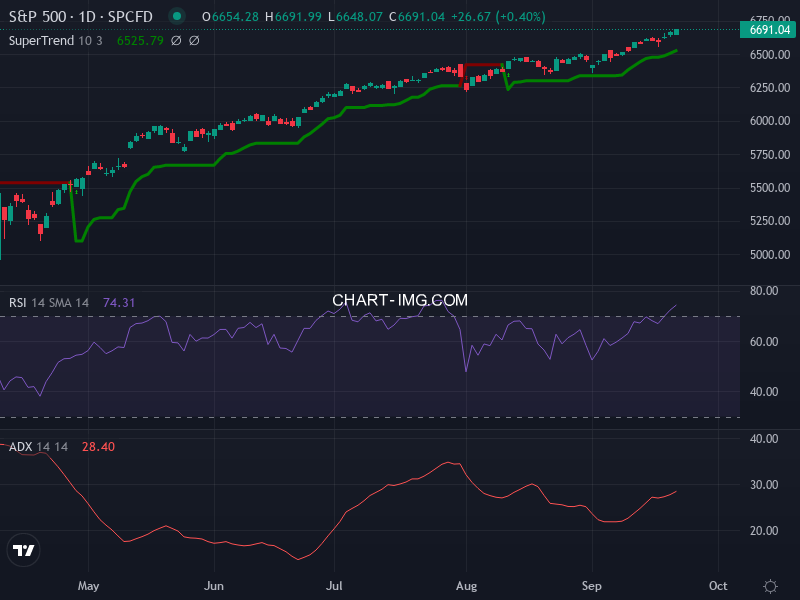The width and height of the screenshot is (800, 600).
Task: Click the CHART-IMG.COM watermark
Action: (400, 300)
